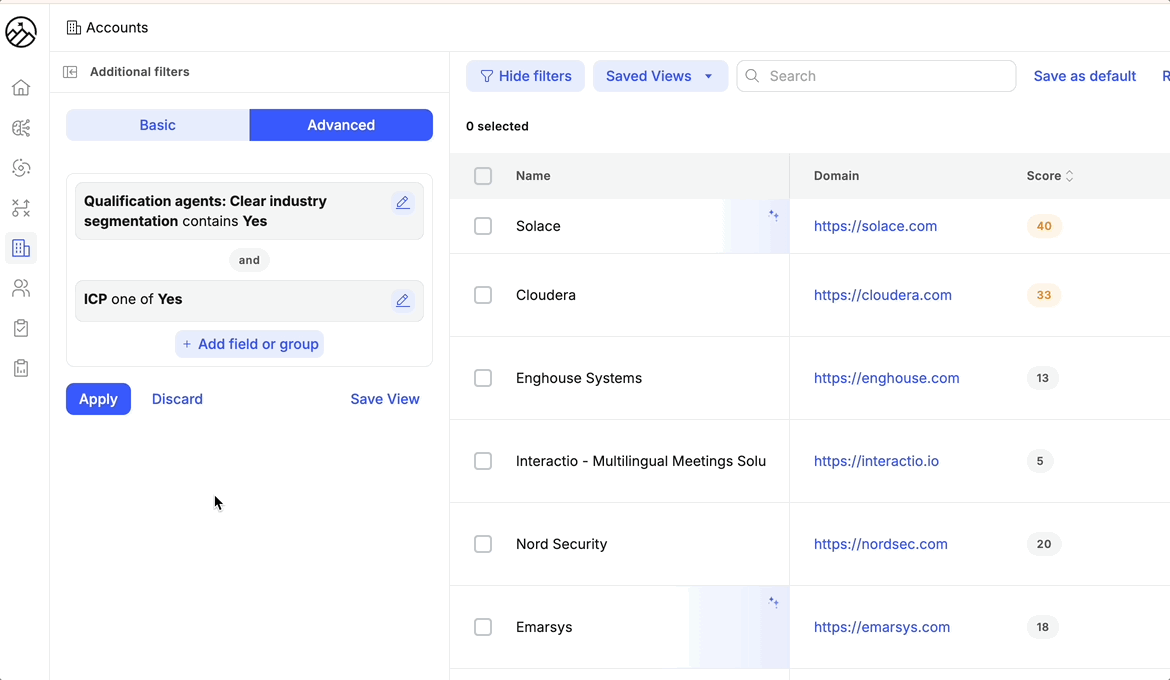
Task: Click the sparkle icon on Emarsys row
Action: click(x=773, y=602)
